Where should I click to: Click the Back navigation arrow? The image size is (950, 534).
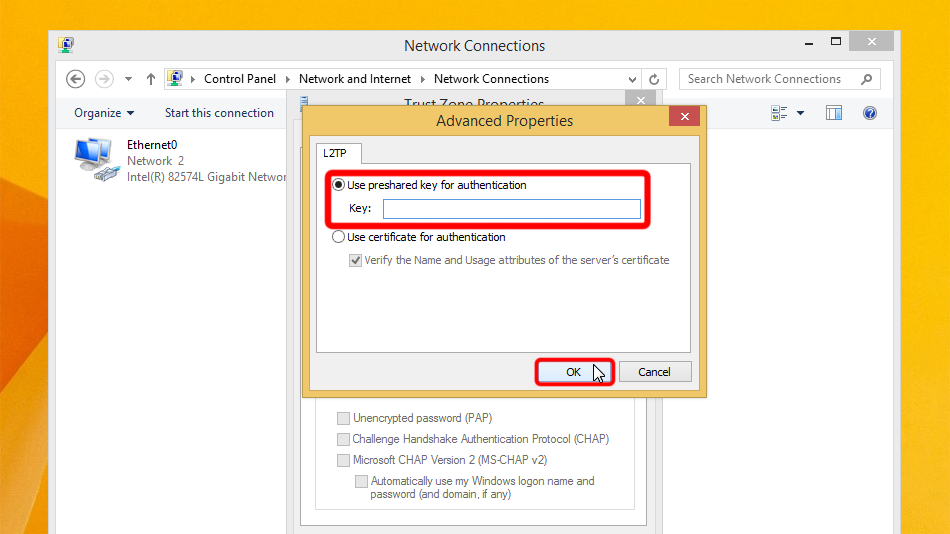pyautogui.click(x=75, y=79)
